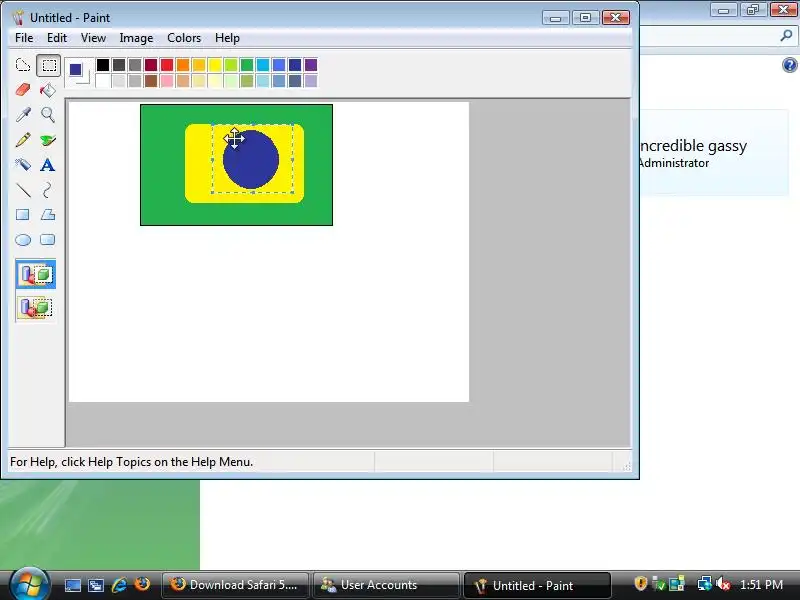Select the Magnifier tool
Screen dimensions: 800x600
47,115
